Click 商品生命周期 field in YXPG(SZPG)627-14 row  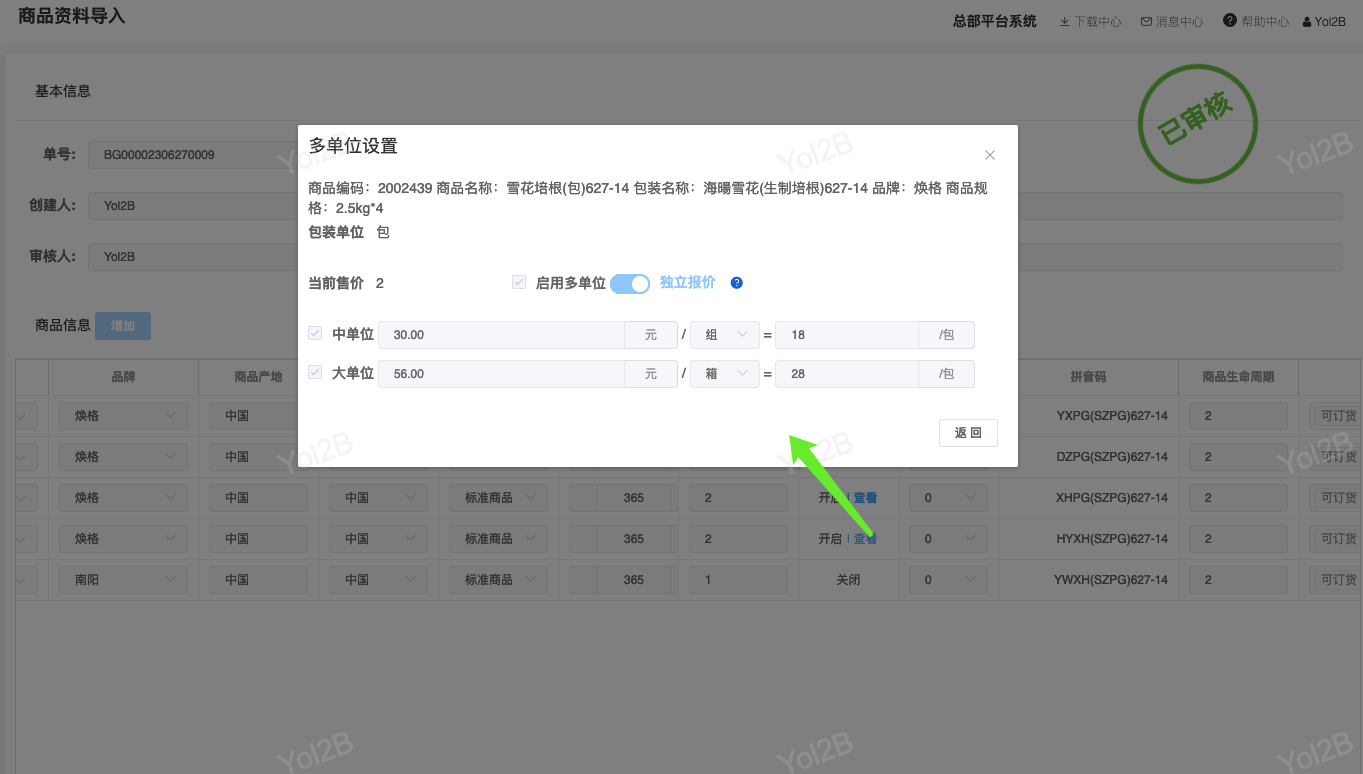(x=1238, y=416)
